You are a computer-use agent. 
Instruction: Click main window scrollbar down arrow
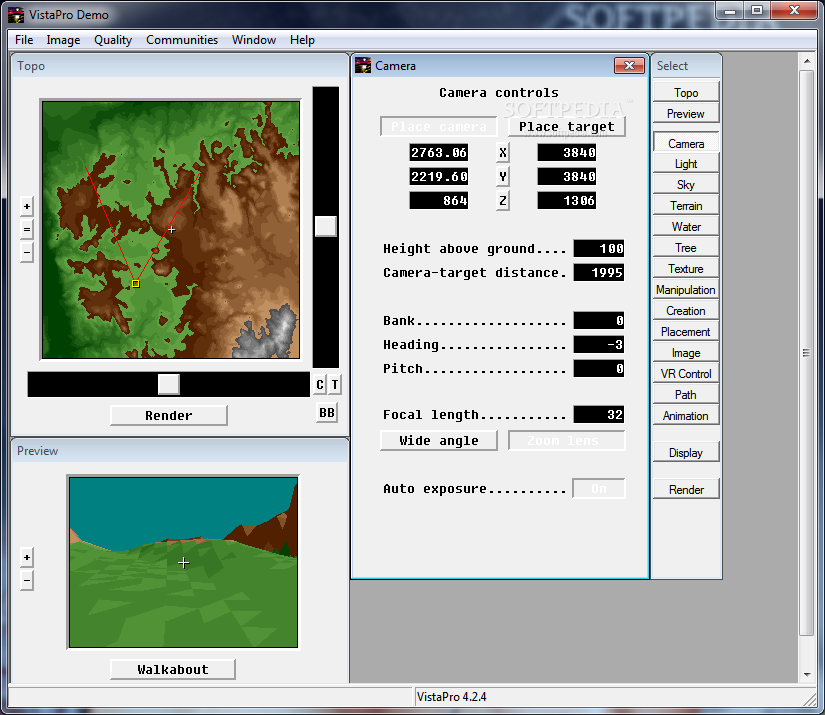(807, 674)
